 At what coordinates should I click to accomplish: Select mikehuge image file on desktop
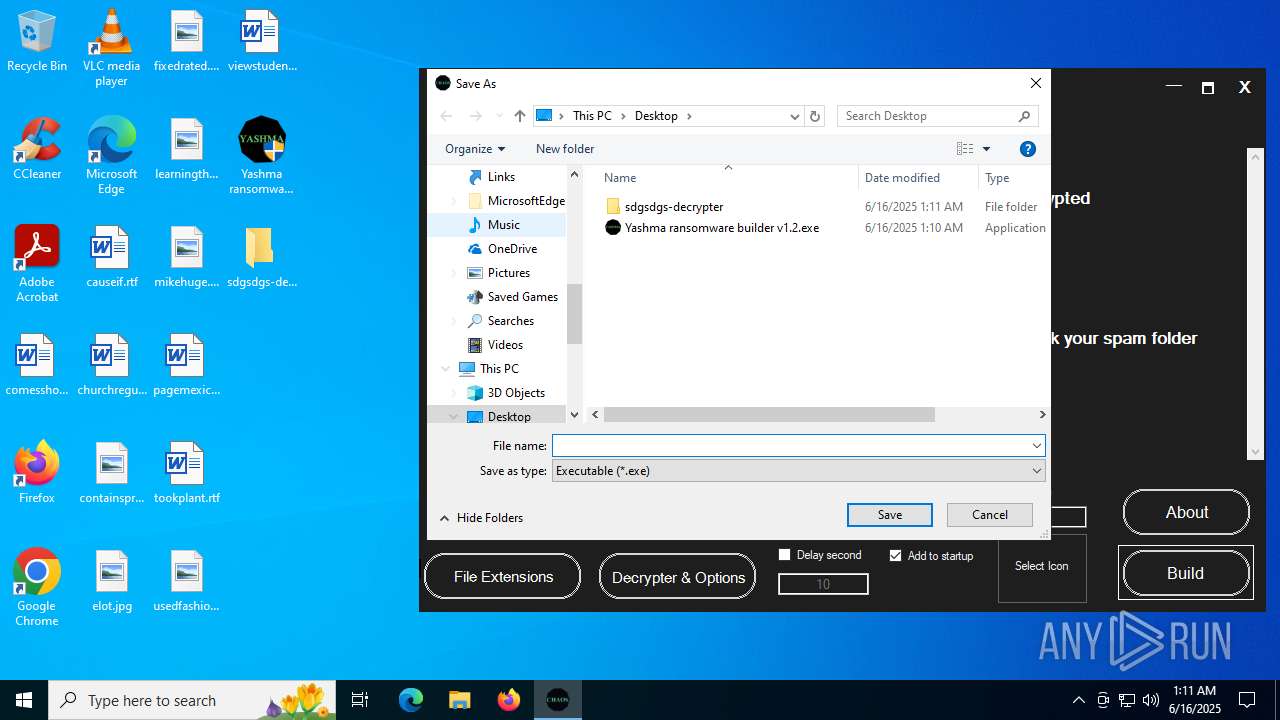186,257
